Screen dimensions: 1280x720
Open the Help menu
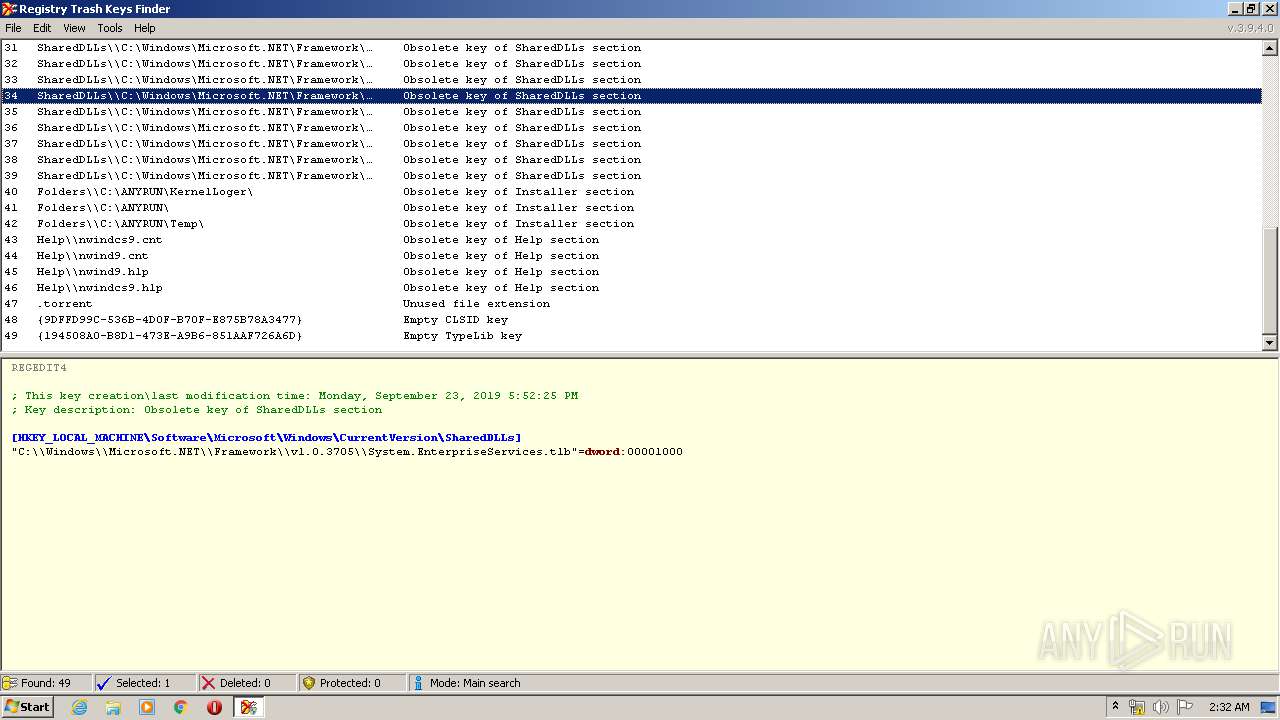(x=145, y=28)
